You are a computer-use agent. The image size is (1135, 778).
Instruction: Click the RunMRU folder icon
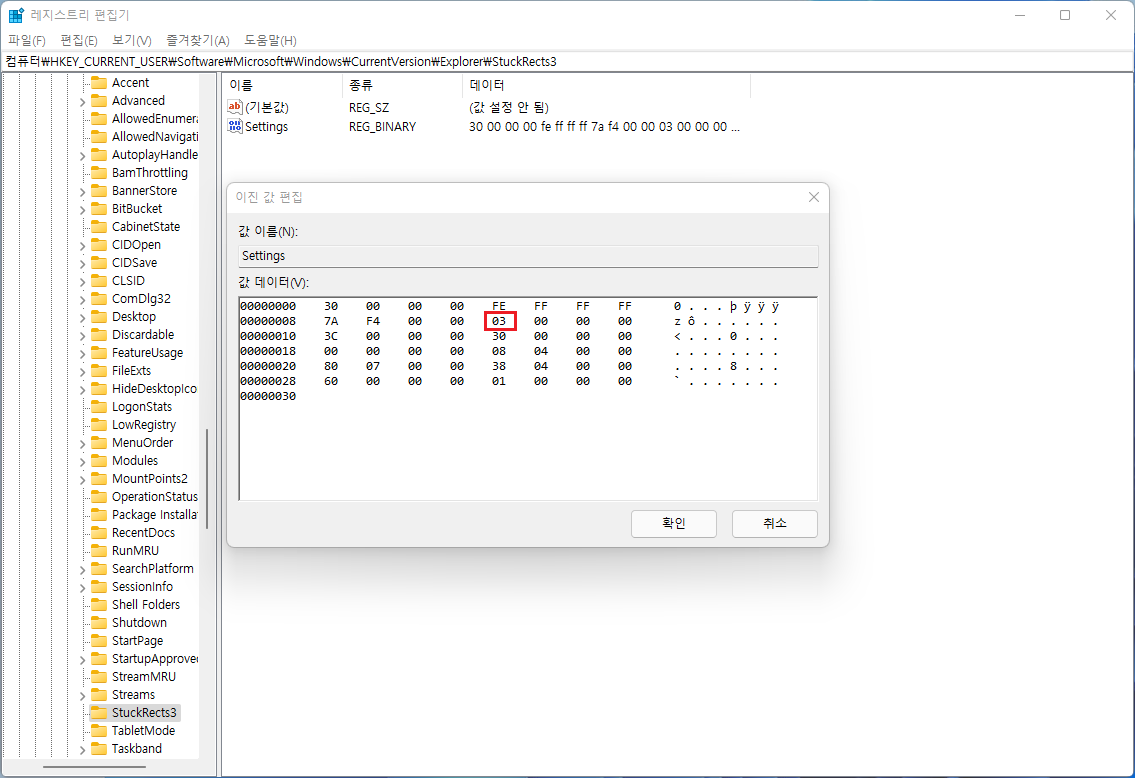click(x=98, y=551)
